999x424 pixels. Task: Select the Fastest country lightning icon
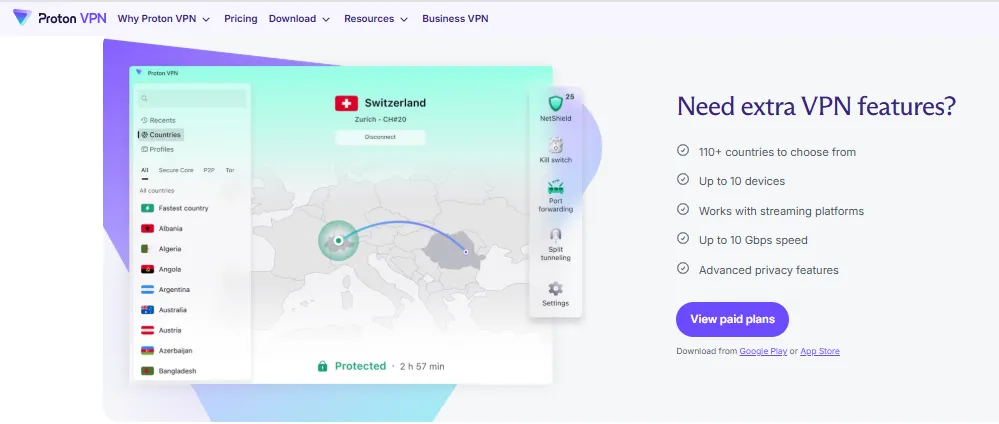(x=147, y=208)
